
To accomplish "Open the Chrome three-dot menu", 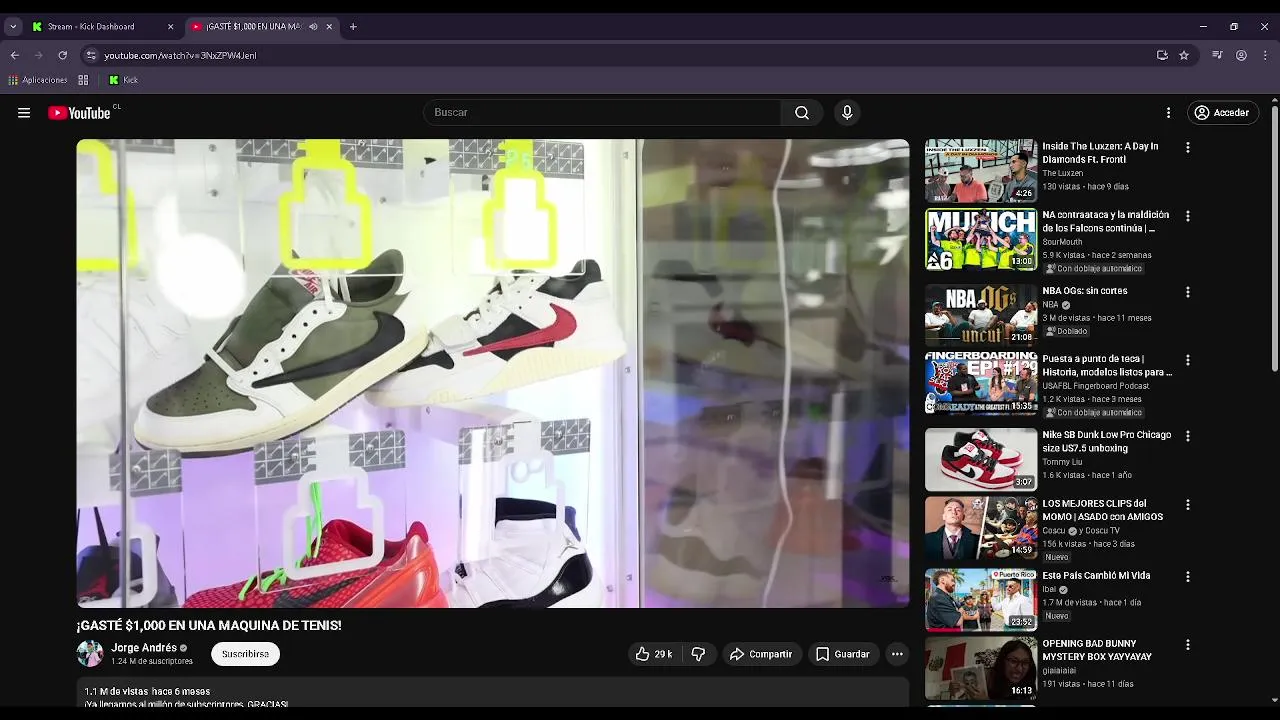I will pyautogui.click(x=1265, y=55).
